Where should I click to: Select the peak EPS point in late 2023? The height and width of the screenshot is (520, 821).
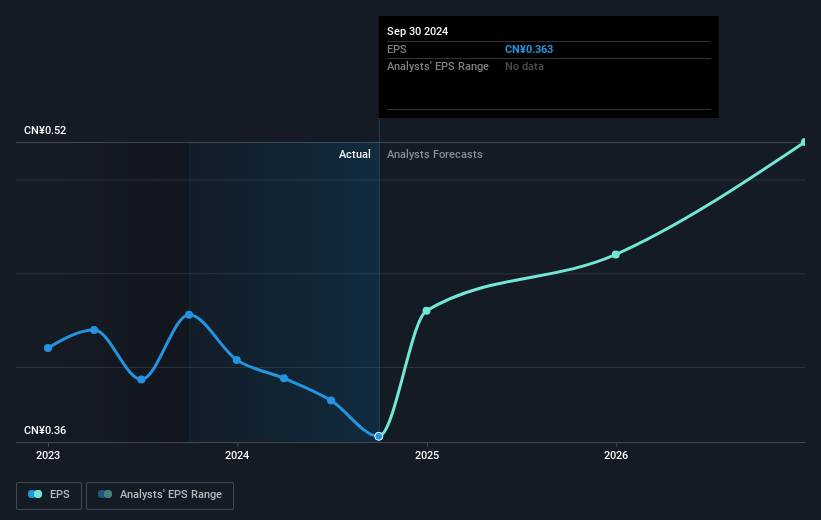coord(189,315)
